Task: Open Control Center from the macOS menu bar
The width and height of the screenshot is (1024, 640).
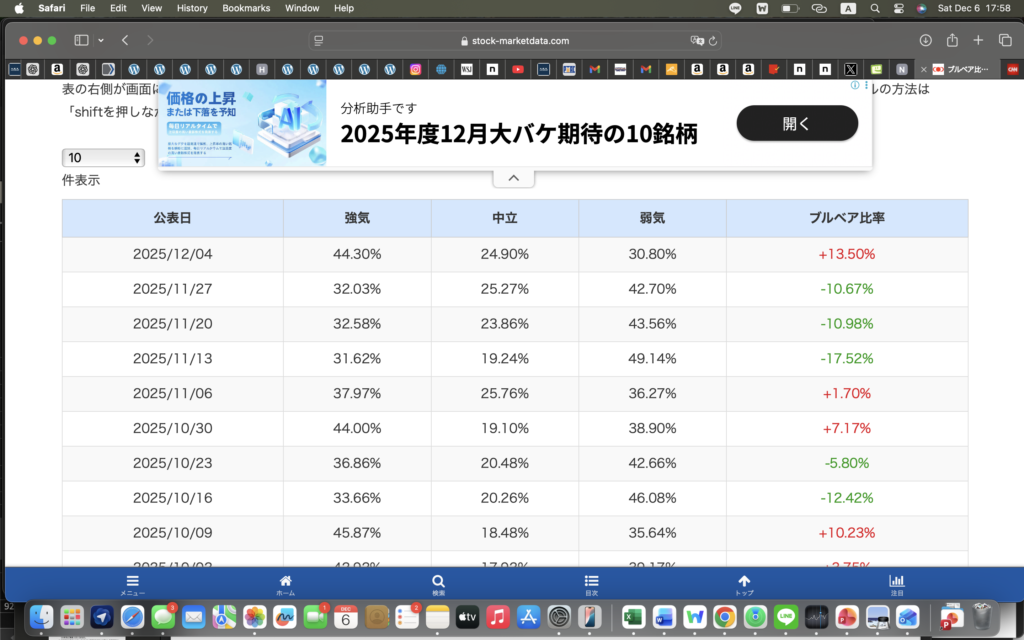Action: [x=897, y=8]
